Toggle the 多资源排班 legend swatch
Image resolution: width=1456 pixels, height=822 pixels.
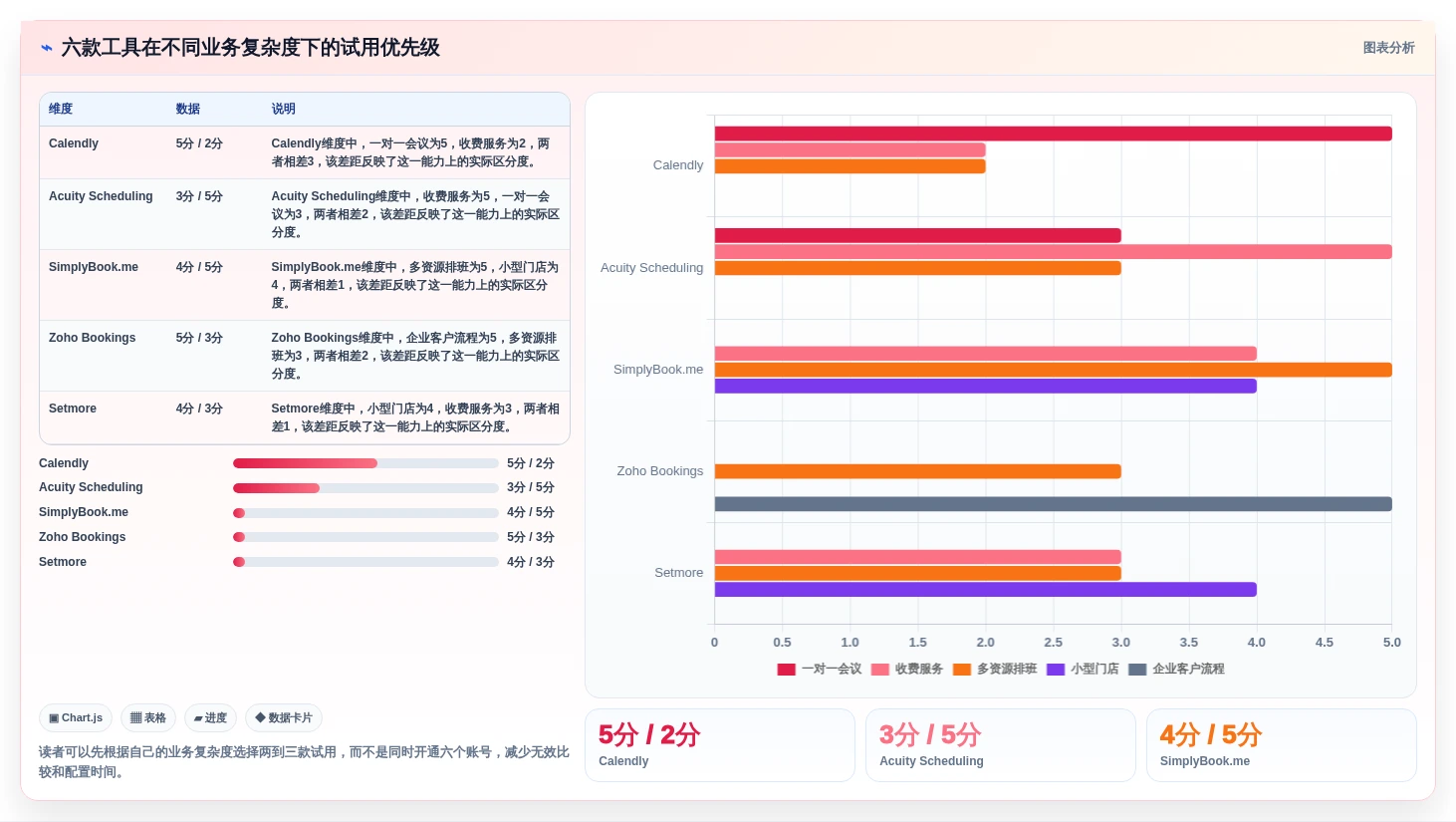962,670
